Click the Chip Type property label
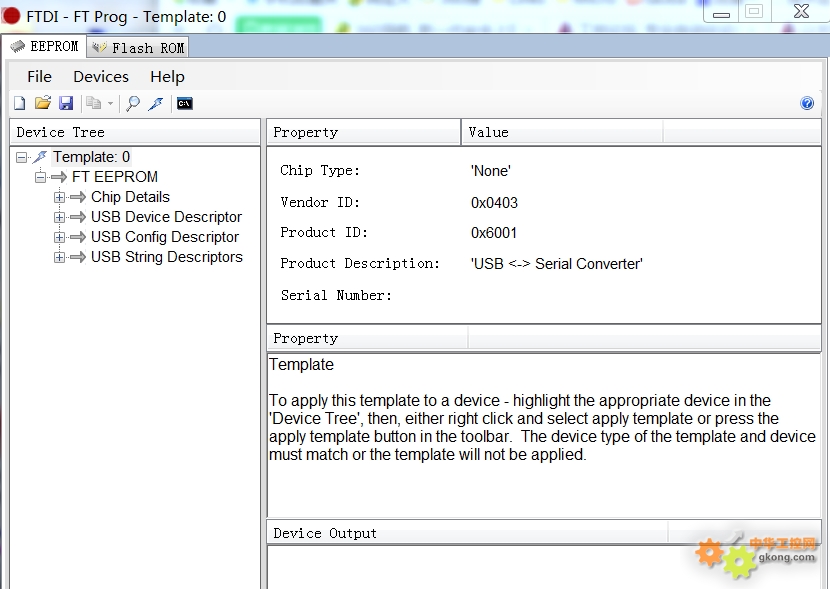Viewport: 830px width, 589px height. (320, 170)
